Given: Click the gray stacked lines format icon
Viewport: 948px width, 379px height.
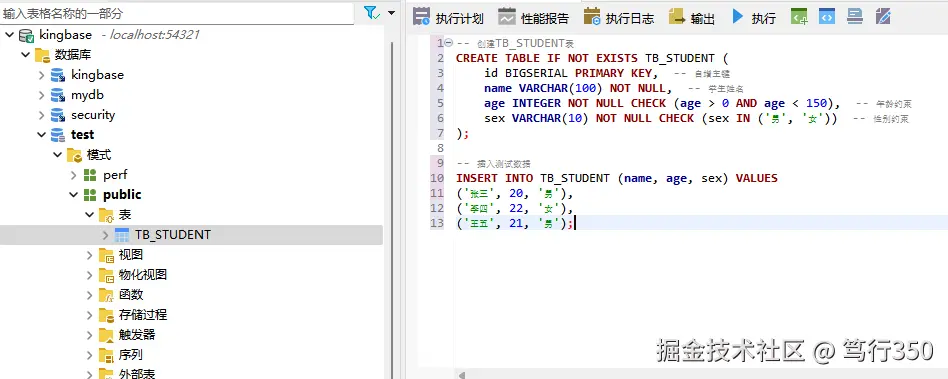Looking at the screenshot, I should 854,16.
